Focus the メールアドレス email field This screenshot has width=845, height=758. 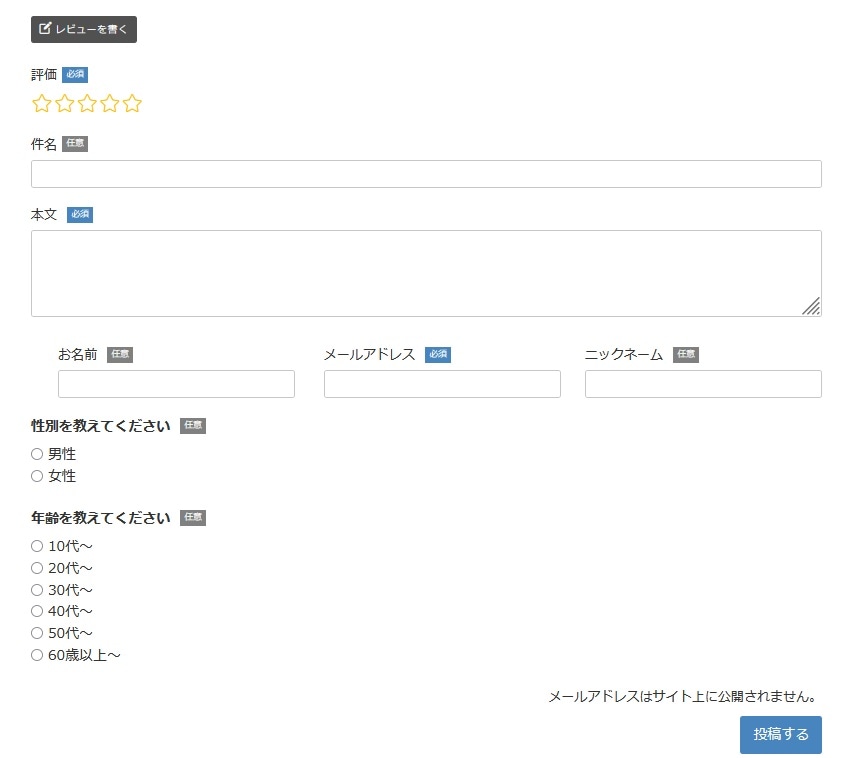[442, 384]
